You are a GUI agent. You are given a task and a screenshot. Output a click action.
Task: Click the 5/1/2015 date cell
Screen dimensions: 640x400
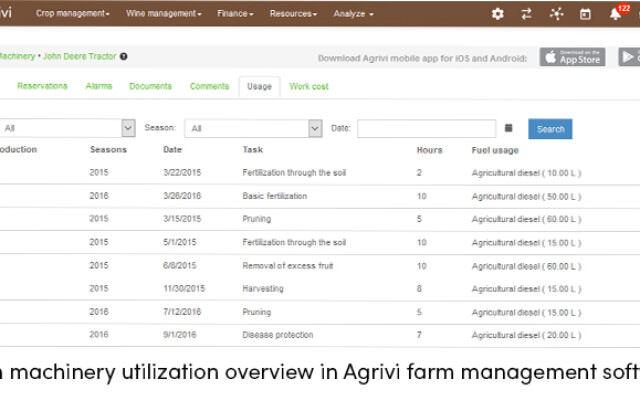click(180, 242)
